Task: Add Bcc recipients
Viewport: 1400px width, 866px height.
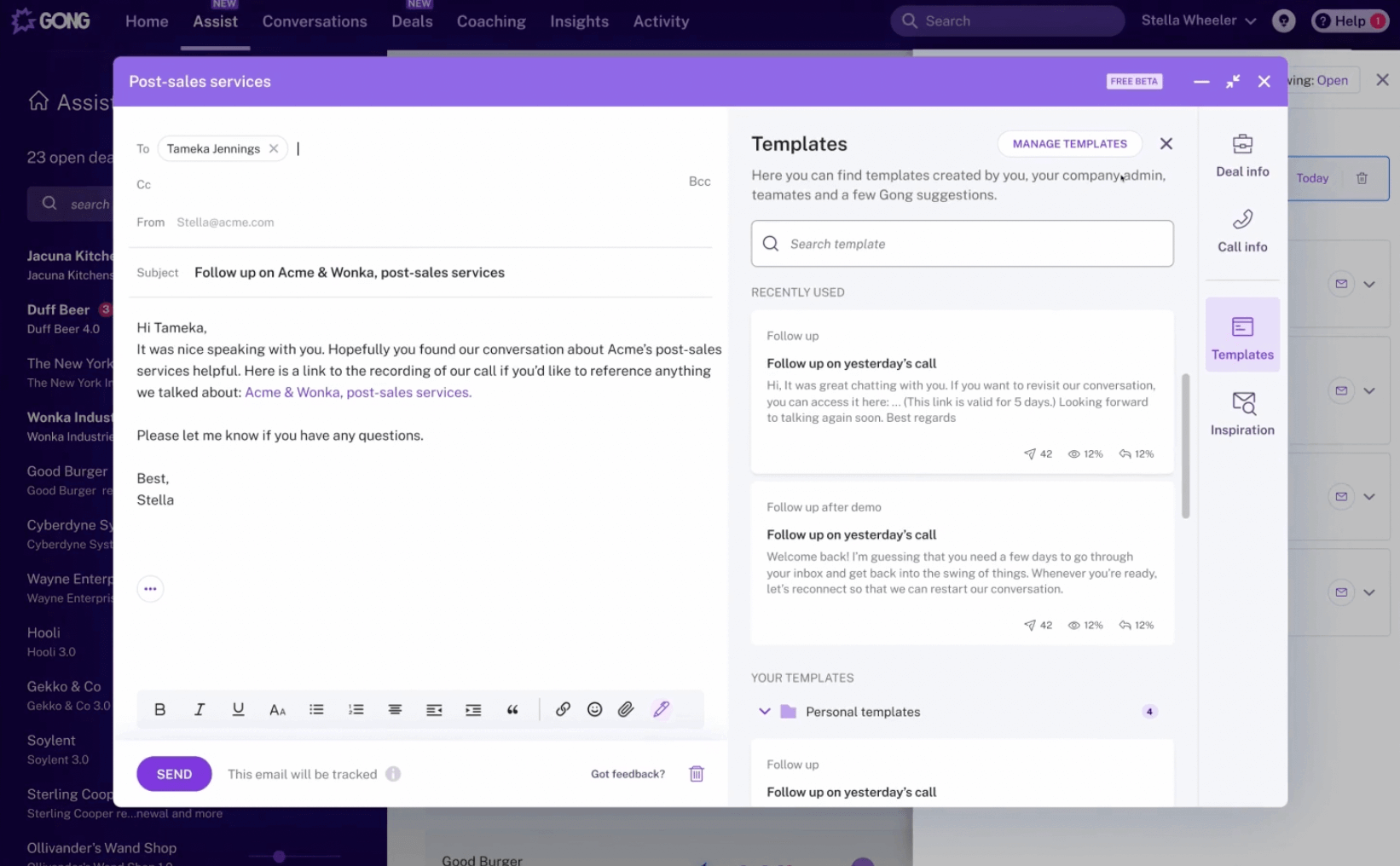Action: click(699, 182)
